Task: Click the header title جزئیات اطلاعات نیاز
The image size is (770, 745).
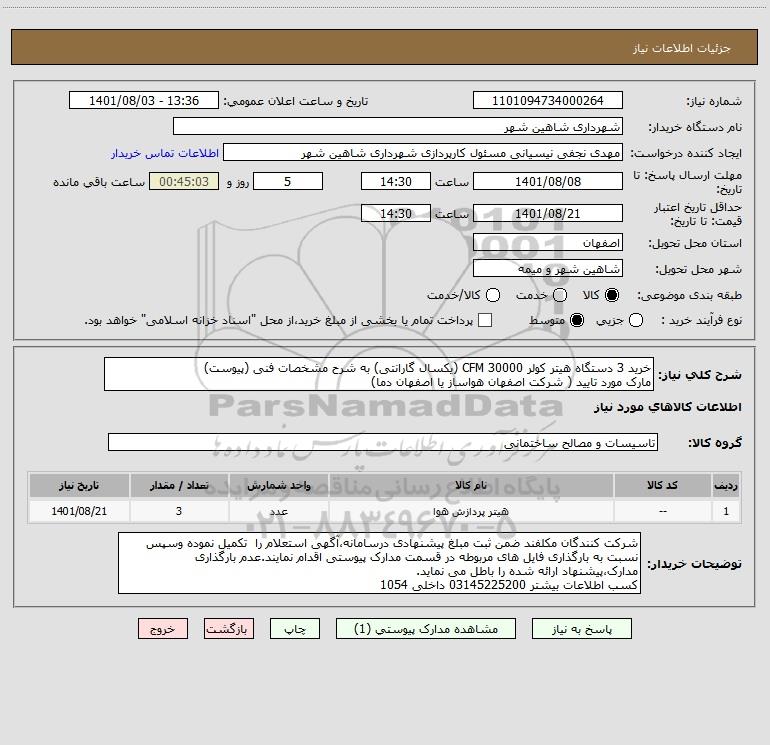Action: click(x=681, y=48)
